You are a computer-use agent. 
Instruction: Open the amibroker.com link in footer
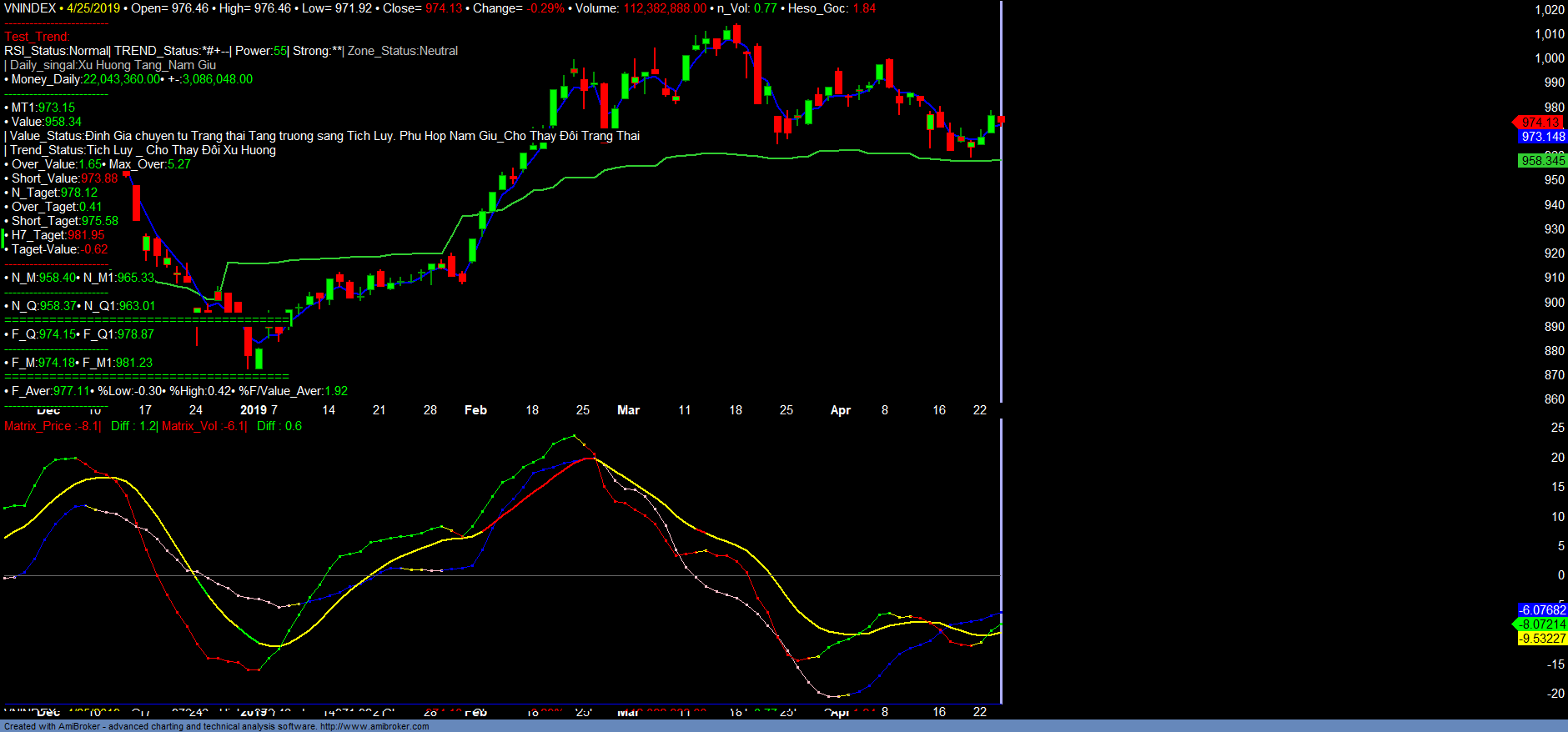pos(374,726)
